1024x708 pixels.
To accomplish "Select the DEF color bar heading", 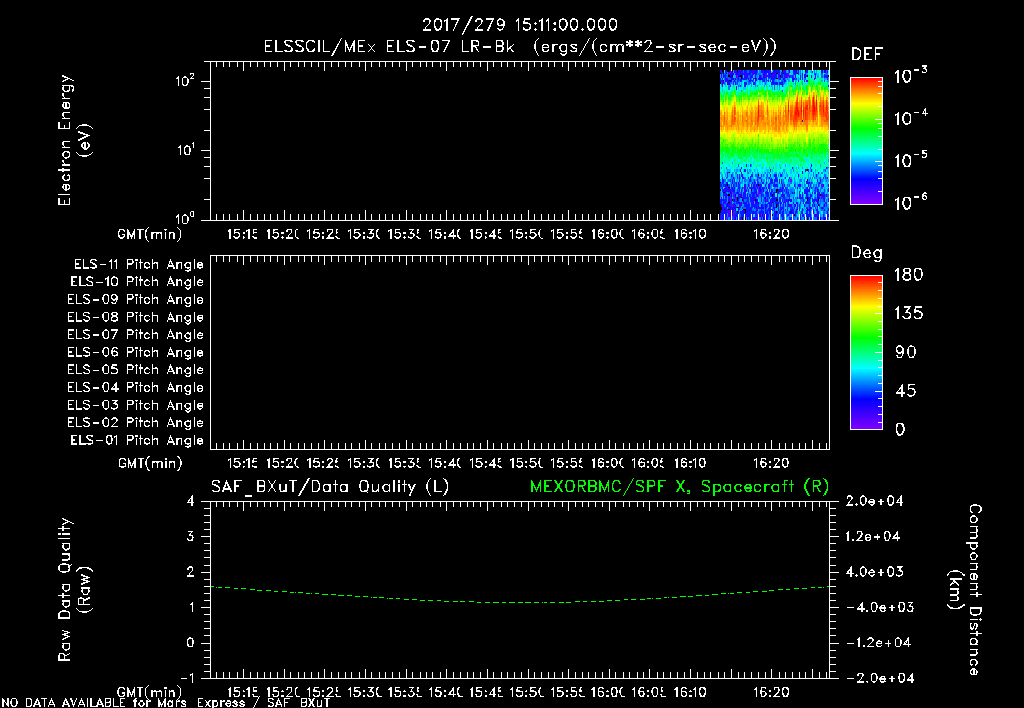I will point(867,55).
